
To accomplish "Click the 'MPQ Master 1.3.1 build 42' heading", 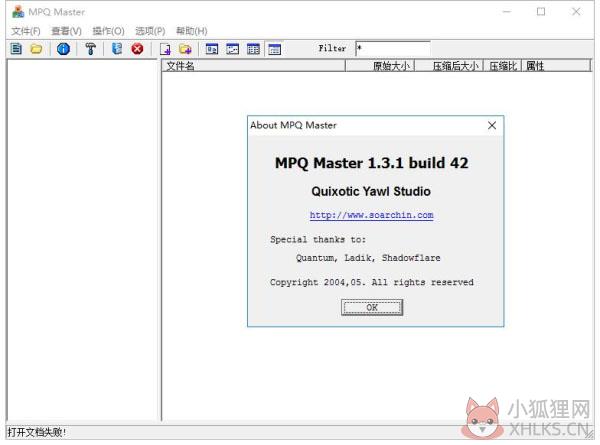I will [x=372, y=163].
